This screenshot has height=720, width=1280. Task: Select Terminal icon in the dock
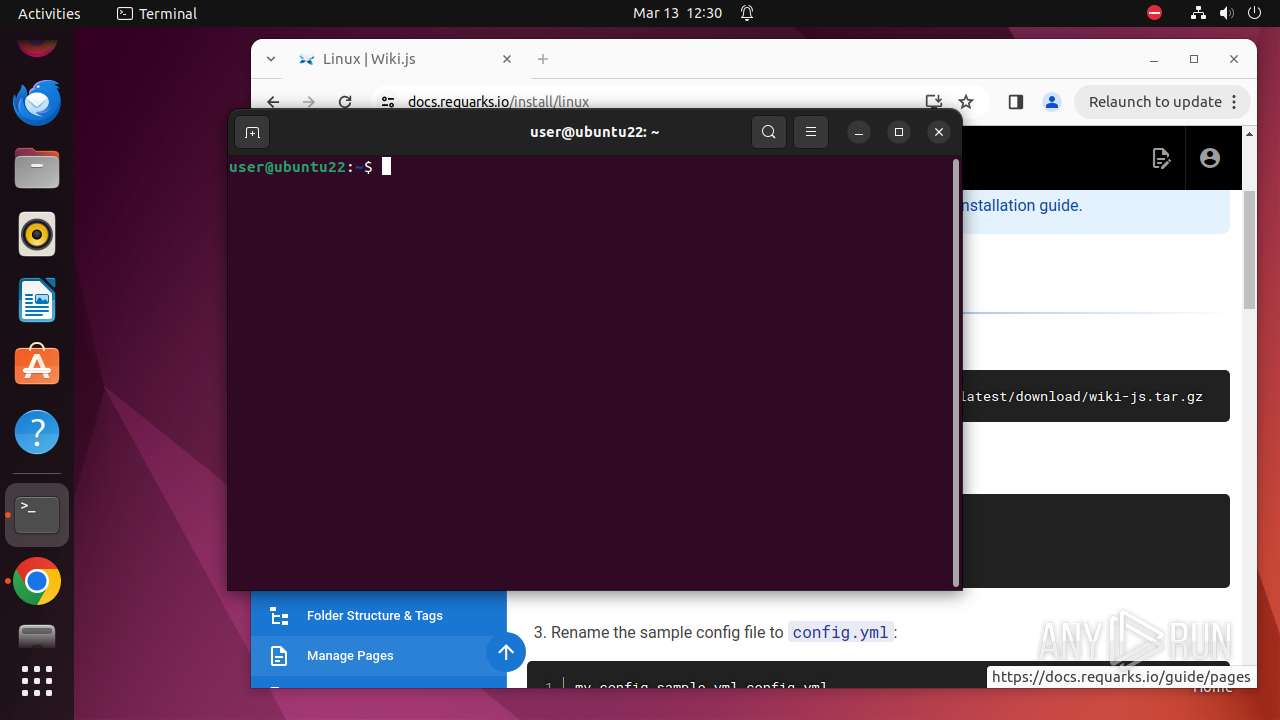pyautogui.click(x=37, y=515)
